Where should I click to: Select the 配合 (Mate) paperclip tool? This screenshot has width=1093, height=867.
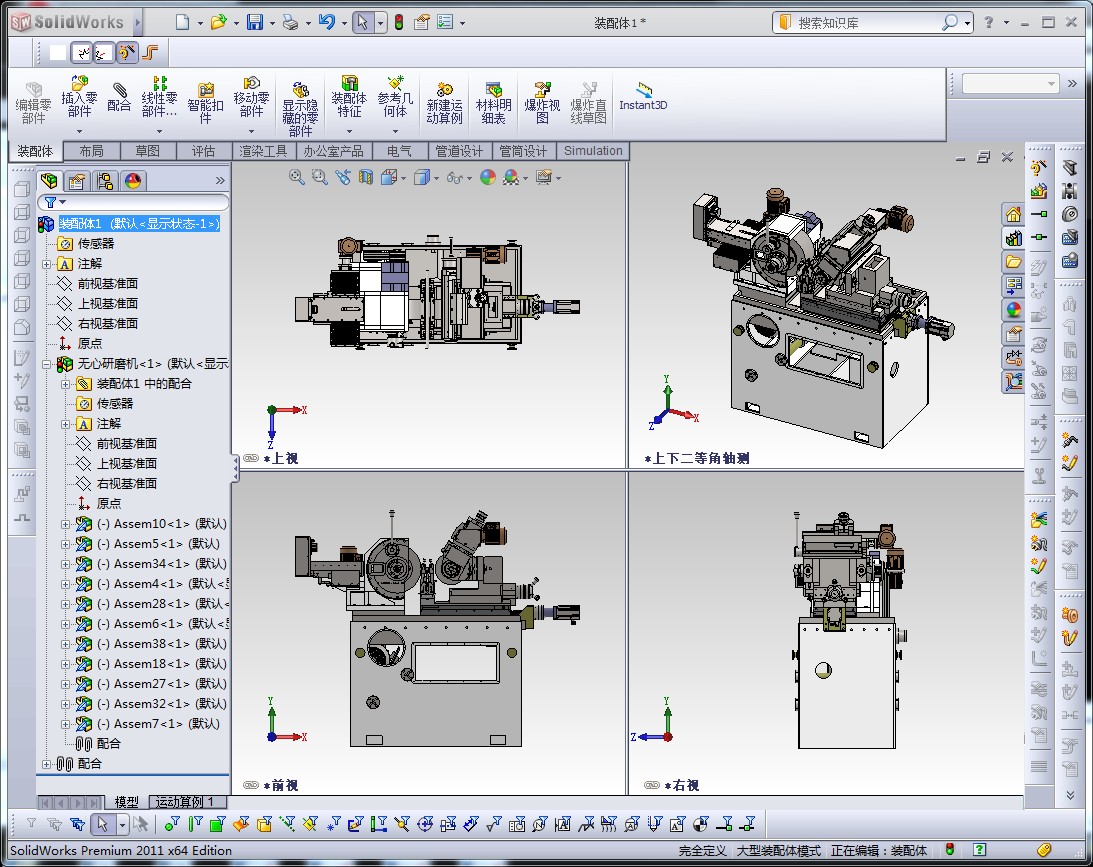point(119,91)
